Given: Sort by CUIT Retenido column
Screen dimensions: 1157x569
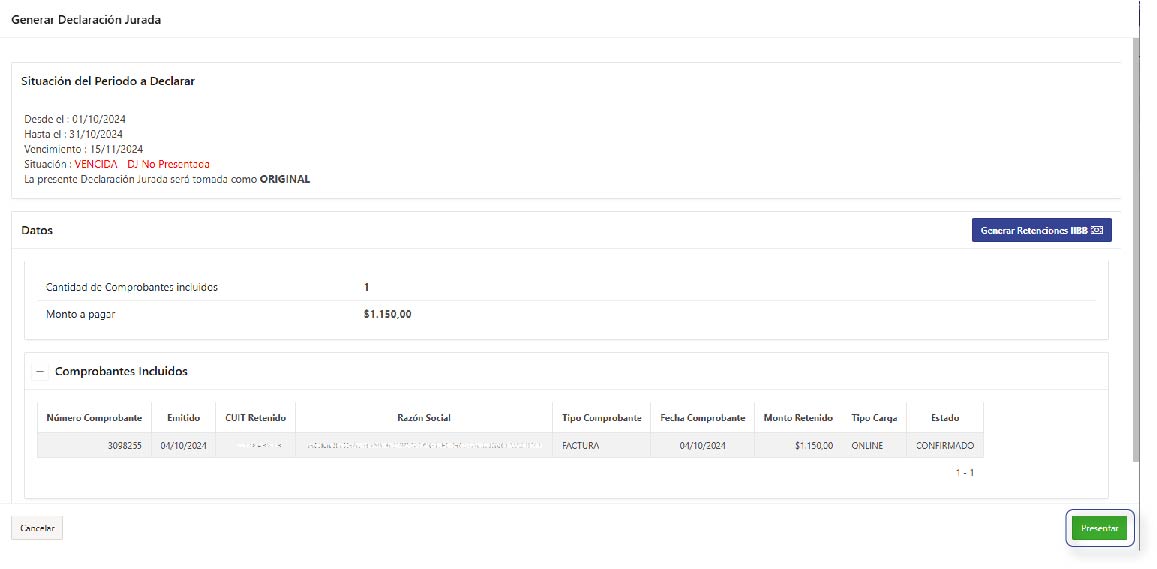Looking at the screenshot, I should pyautogui.click(x=255, y=418).
